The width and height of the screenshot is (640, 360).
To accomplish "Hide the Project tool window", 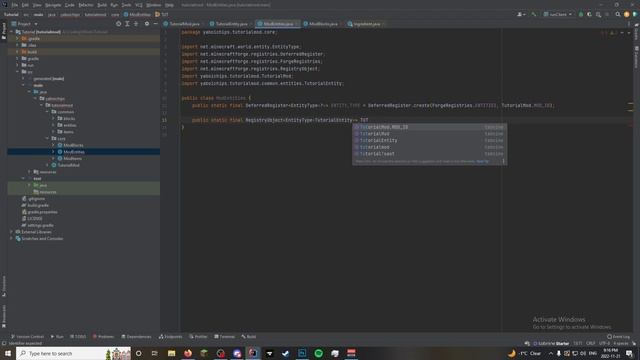I will click(156, 24).
